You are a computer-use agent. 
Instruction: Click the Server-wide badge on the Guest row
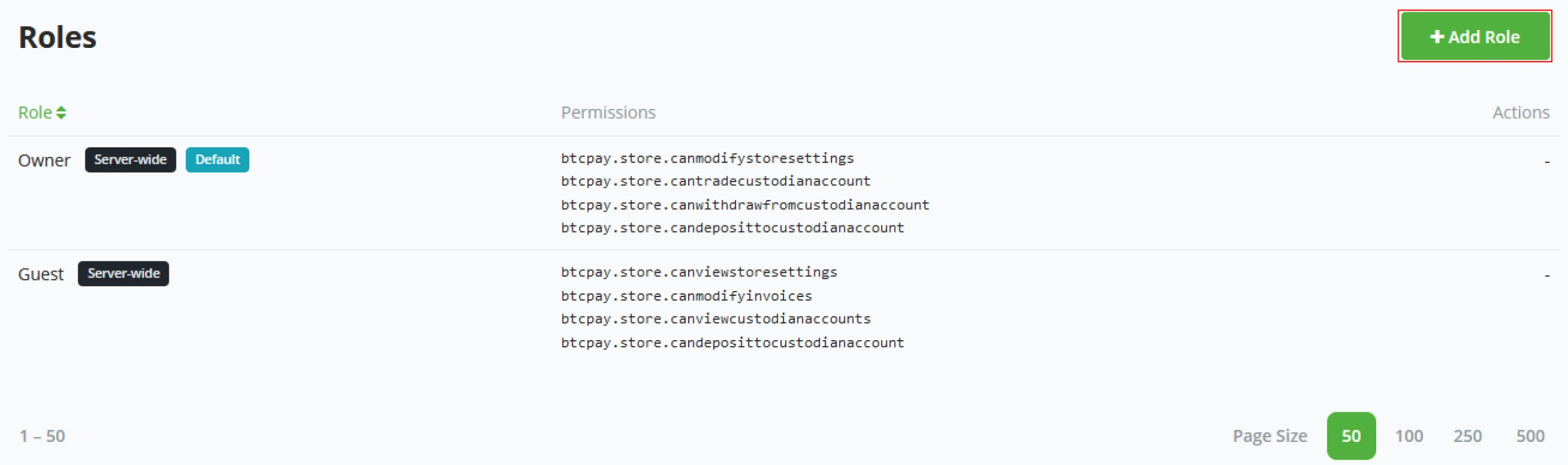[124, 273]
